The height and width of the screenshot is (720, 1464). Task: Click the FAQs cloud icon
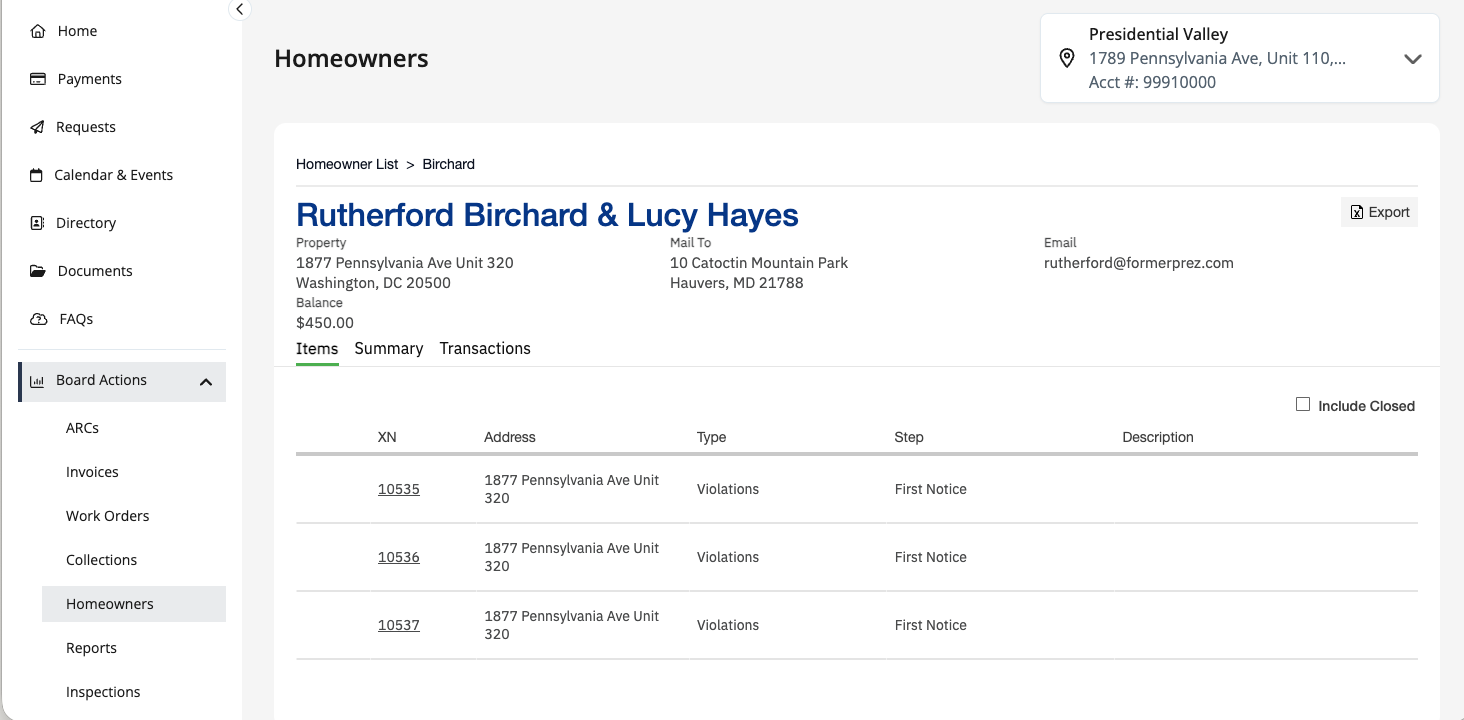click(39, 319)
